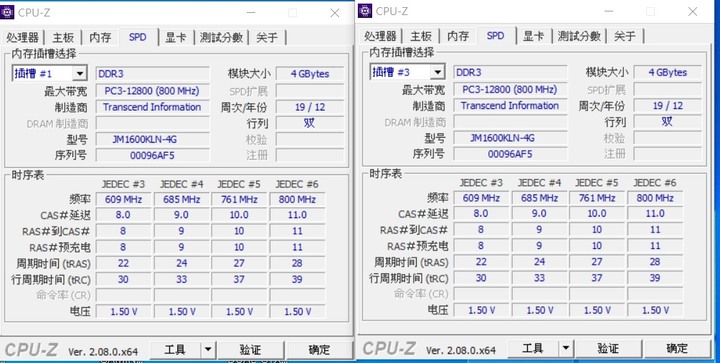Select SPD tab in right CPU-Z window
Screen dimensions: 720x363
[x=495, y=35]
